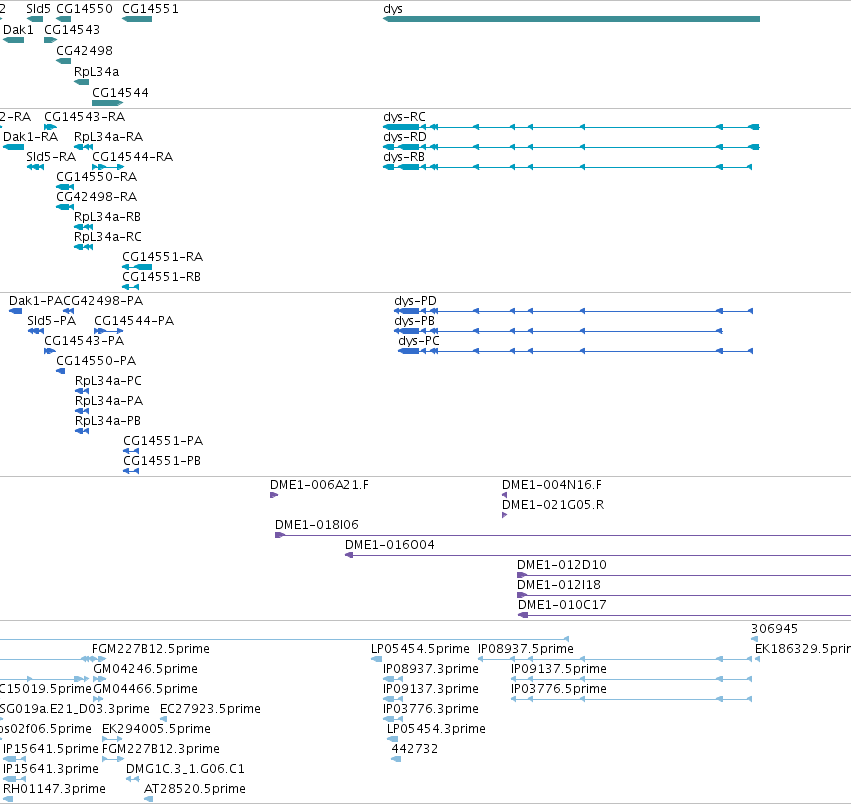Select dys-RB transcript

click(x=567, y=167)
